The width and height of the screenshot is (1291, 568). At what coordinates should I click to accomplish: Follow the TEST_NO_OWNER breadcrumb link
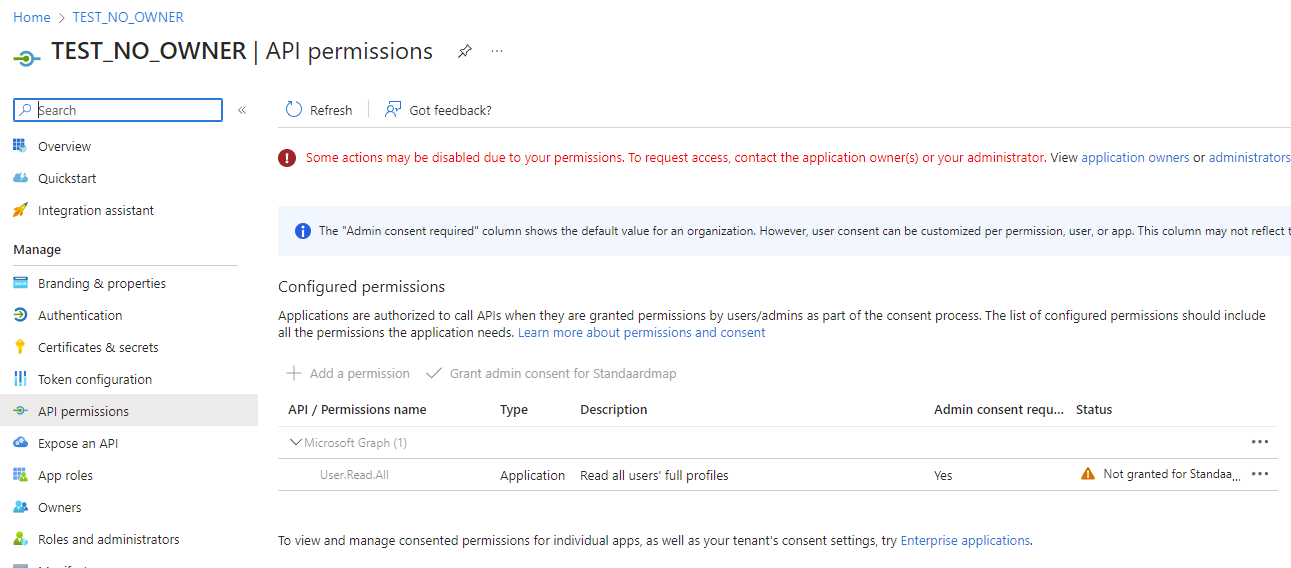tap(128, 17)
